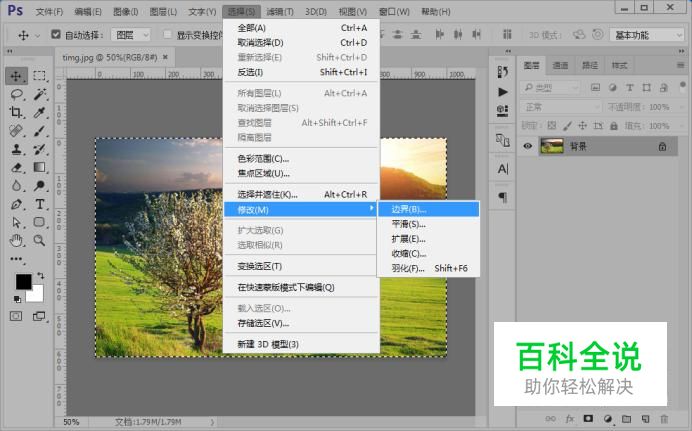Viewport: 692px width, 431px height.
Task: Select the Rounded Rectangle shape tool
Action: (x=39, y=222)
